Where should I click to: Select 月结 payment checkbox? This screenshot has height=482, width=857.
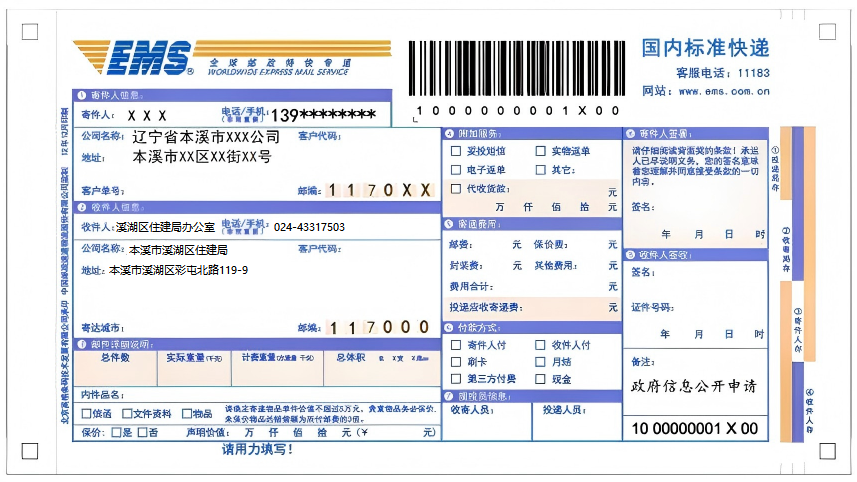(x=540, y=362)
